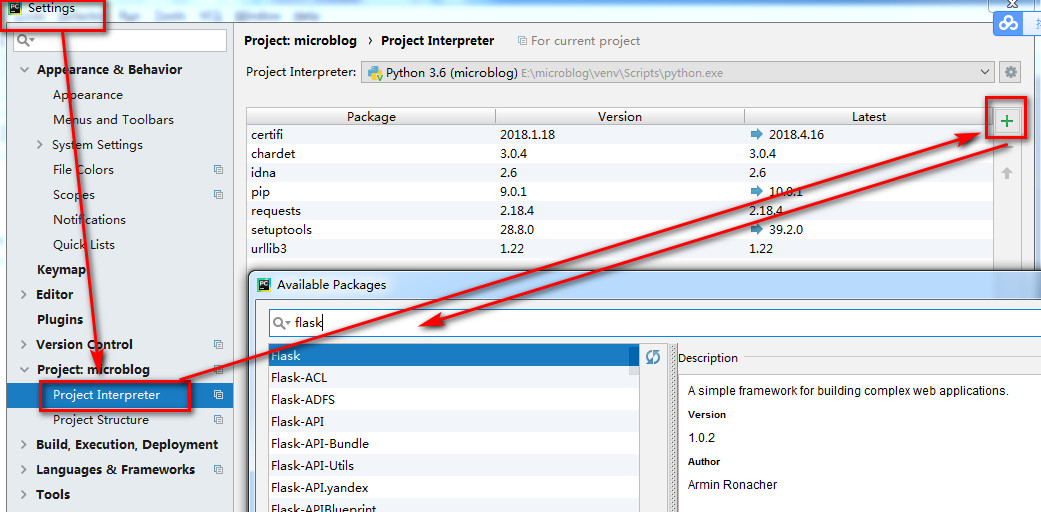The width and height of the screenshot is (1041, 512).
Task: Sort by Package column header
Action: [371, 116]
